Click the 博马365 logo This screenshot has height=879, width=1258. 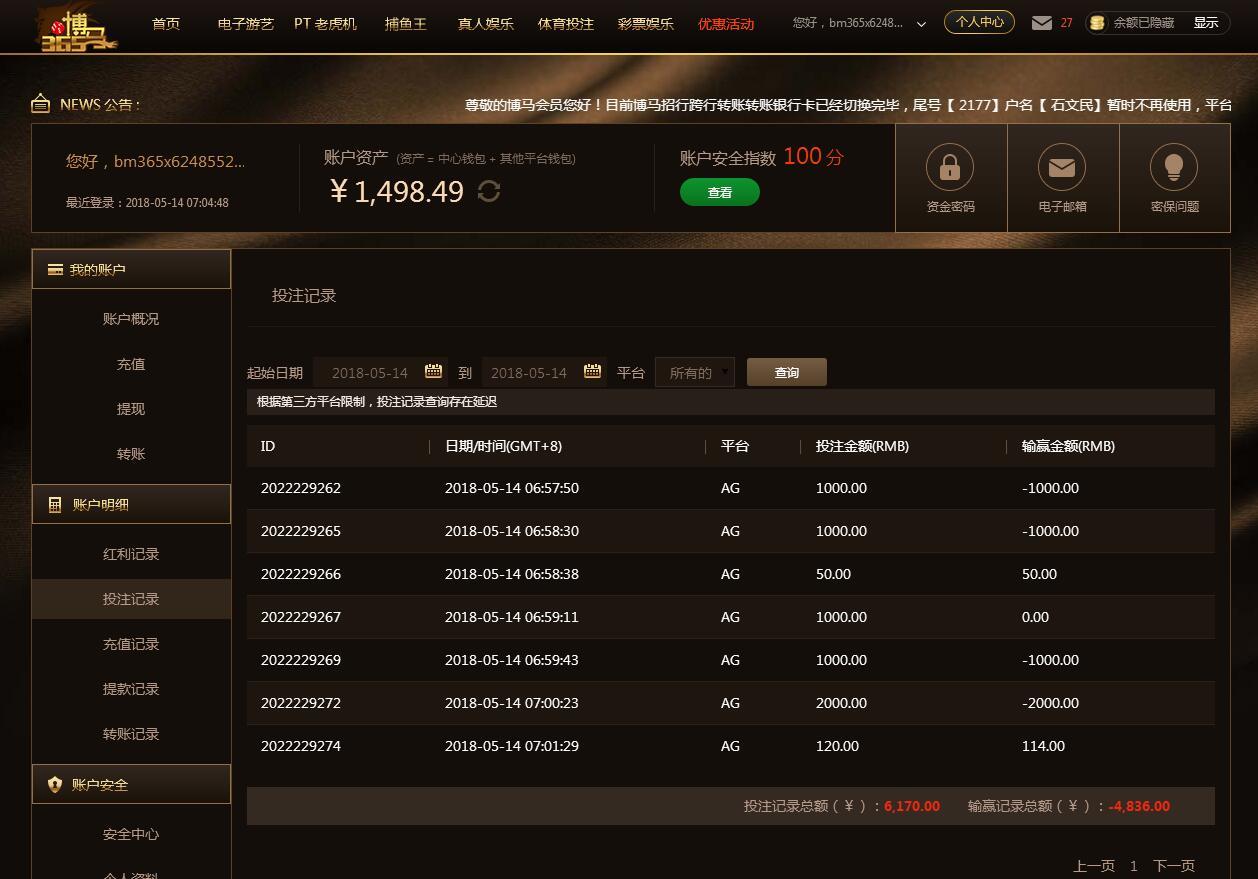pyautogui.click(x=78, y=29)
